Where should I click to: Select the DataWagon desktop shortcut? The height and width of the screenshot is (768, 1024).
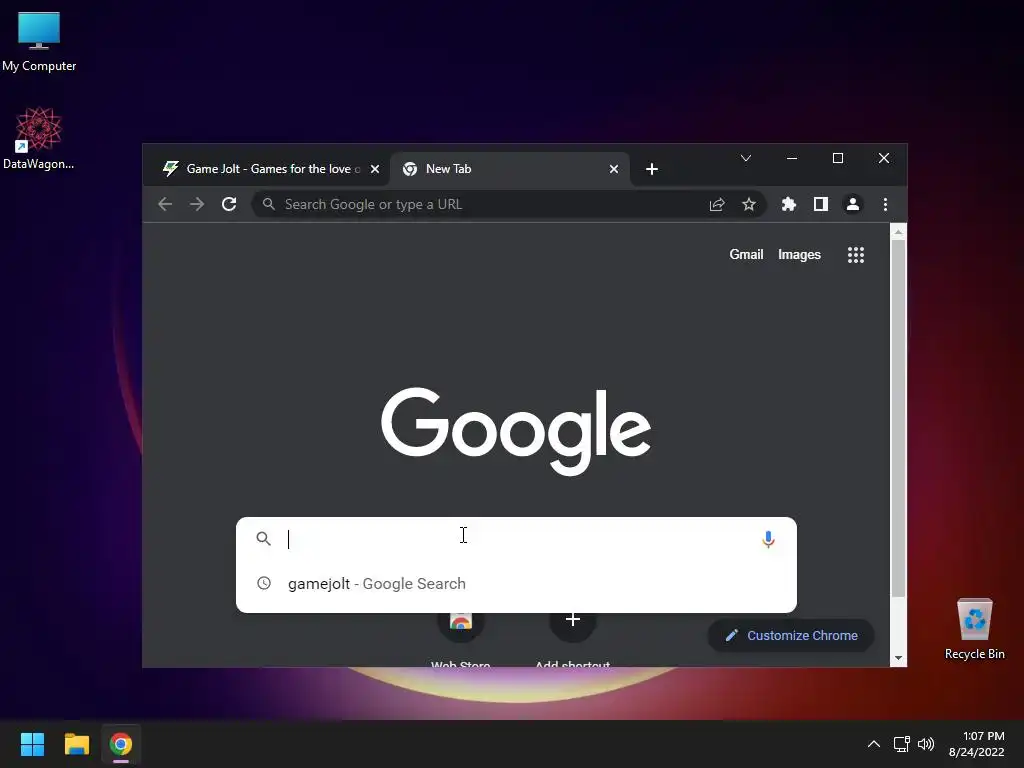[39, 138]
